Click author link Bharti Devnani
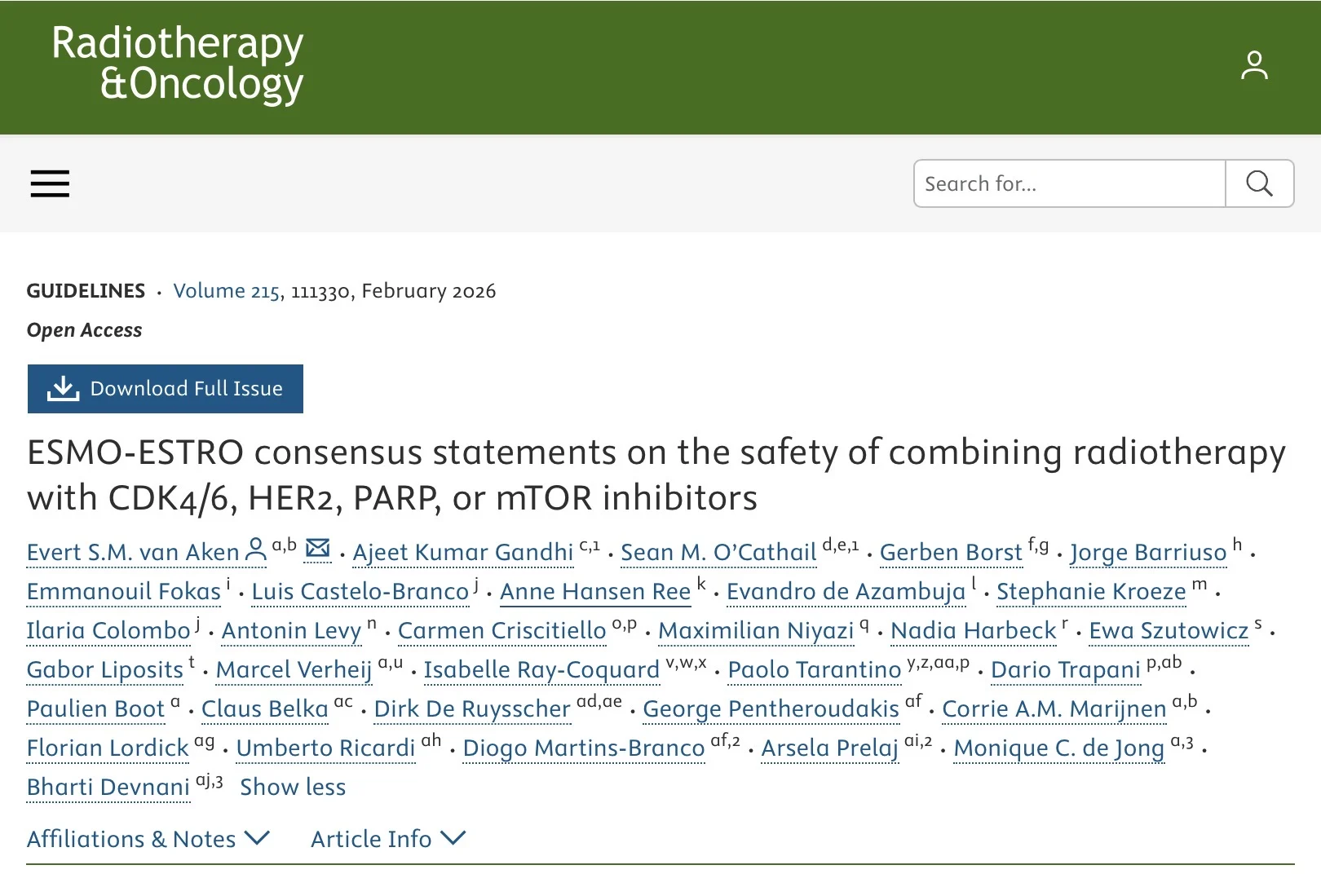This screenshot has width=1321, height=896. tap(108, 788)
